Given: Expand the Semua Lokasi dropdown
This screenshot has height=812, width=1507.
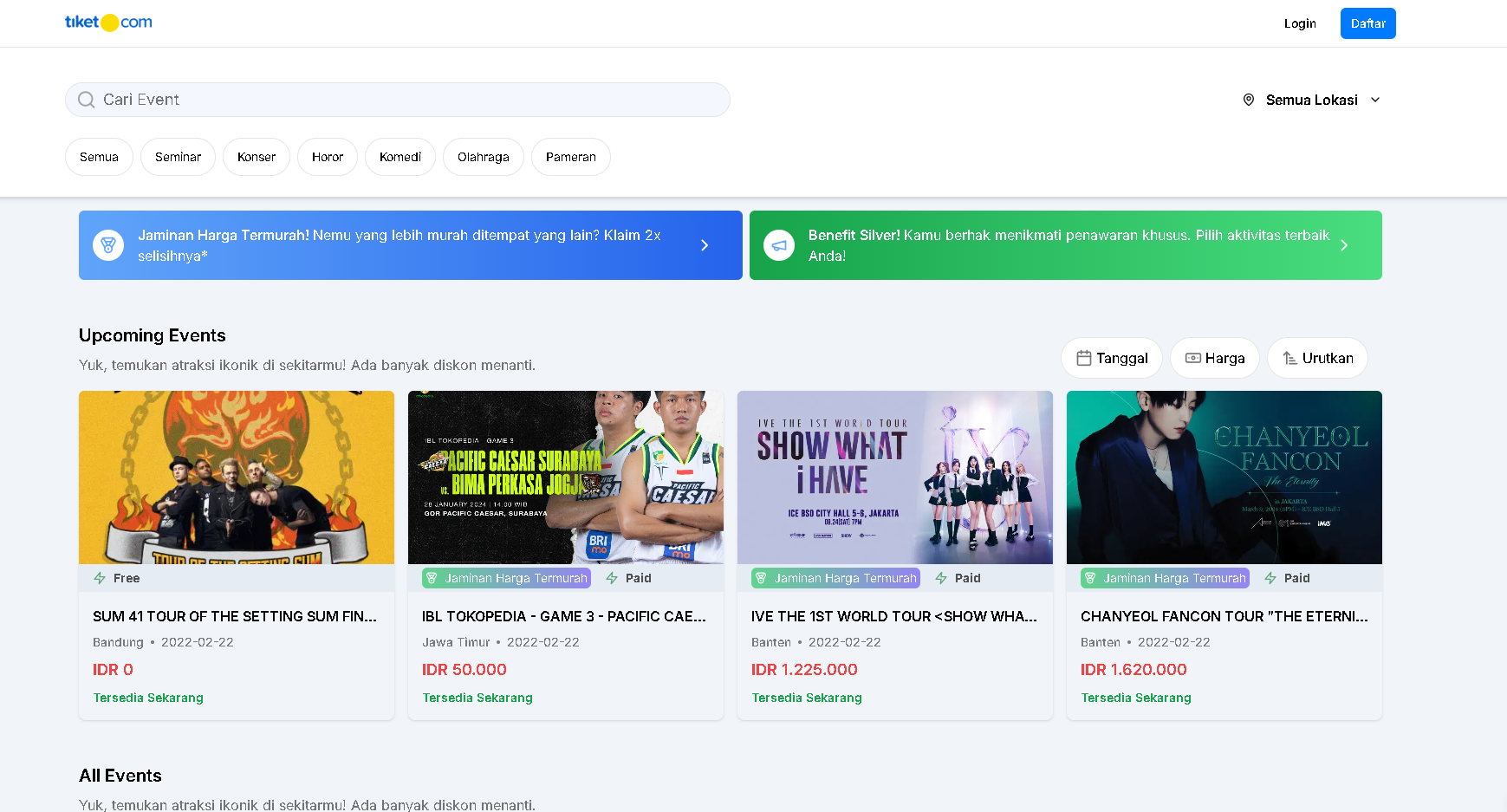Looking at the screenshot, I should coord(1311,100).
